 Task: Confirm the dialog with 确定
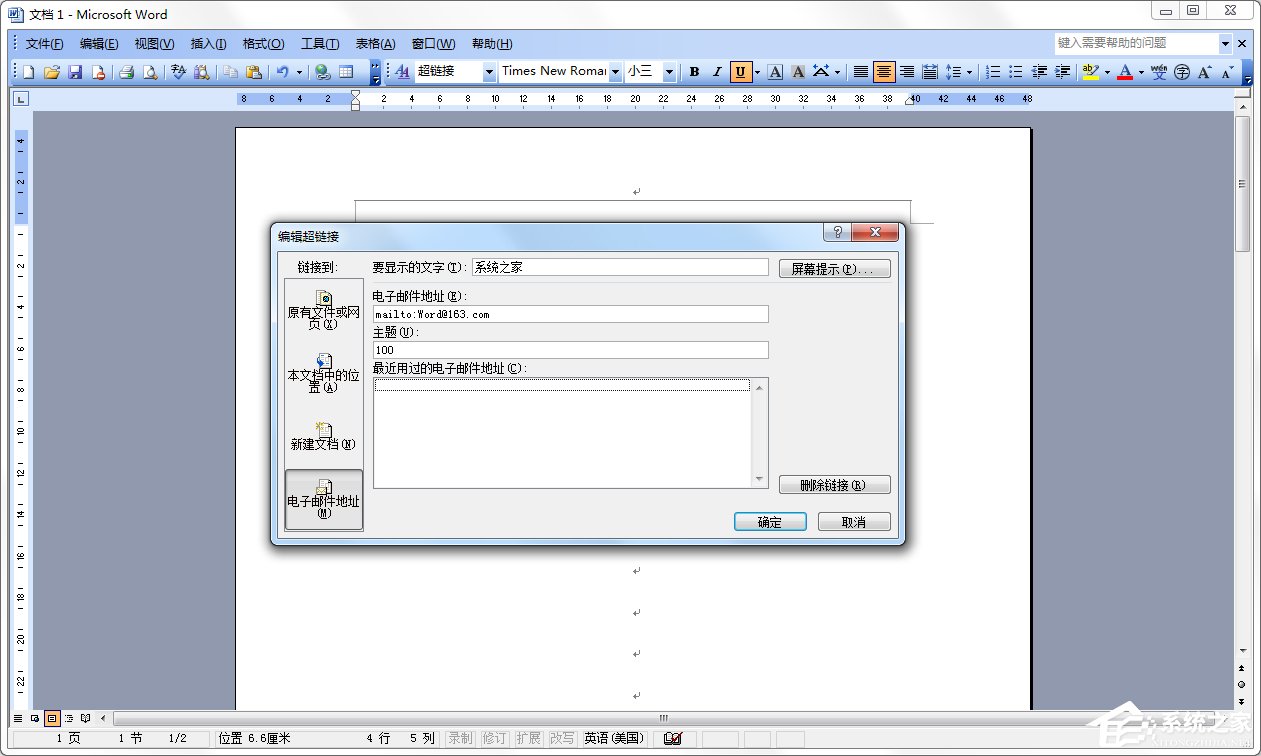[769, 521]
